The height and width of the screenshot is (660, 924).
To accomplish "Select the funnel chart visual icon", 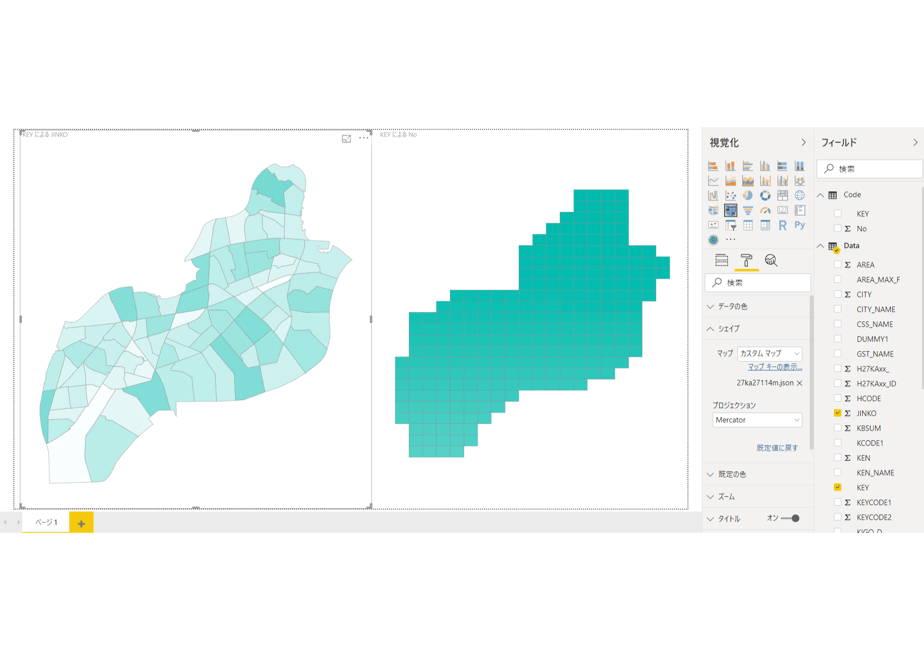I will click(x=748, y=210).
